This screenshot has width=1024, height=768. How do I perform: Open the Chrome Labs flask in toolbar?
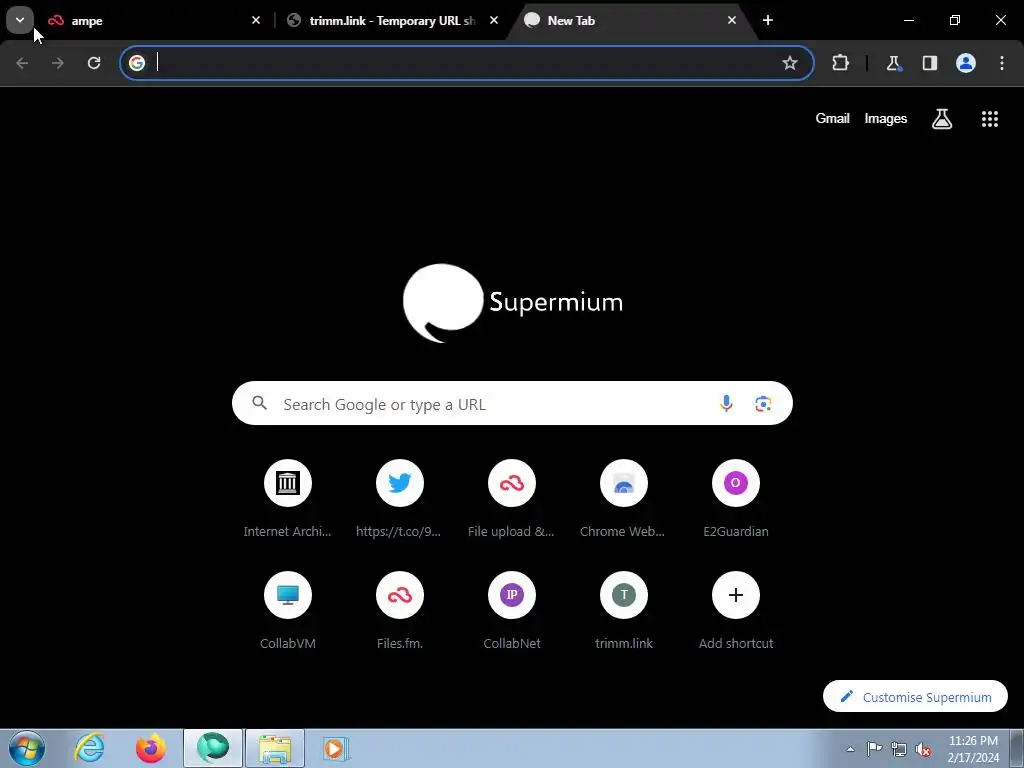pos(893,63)
